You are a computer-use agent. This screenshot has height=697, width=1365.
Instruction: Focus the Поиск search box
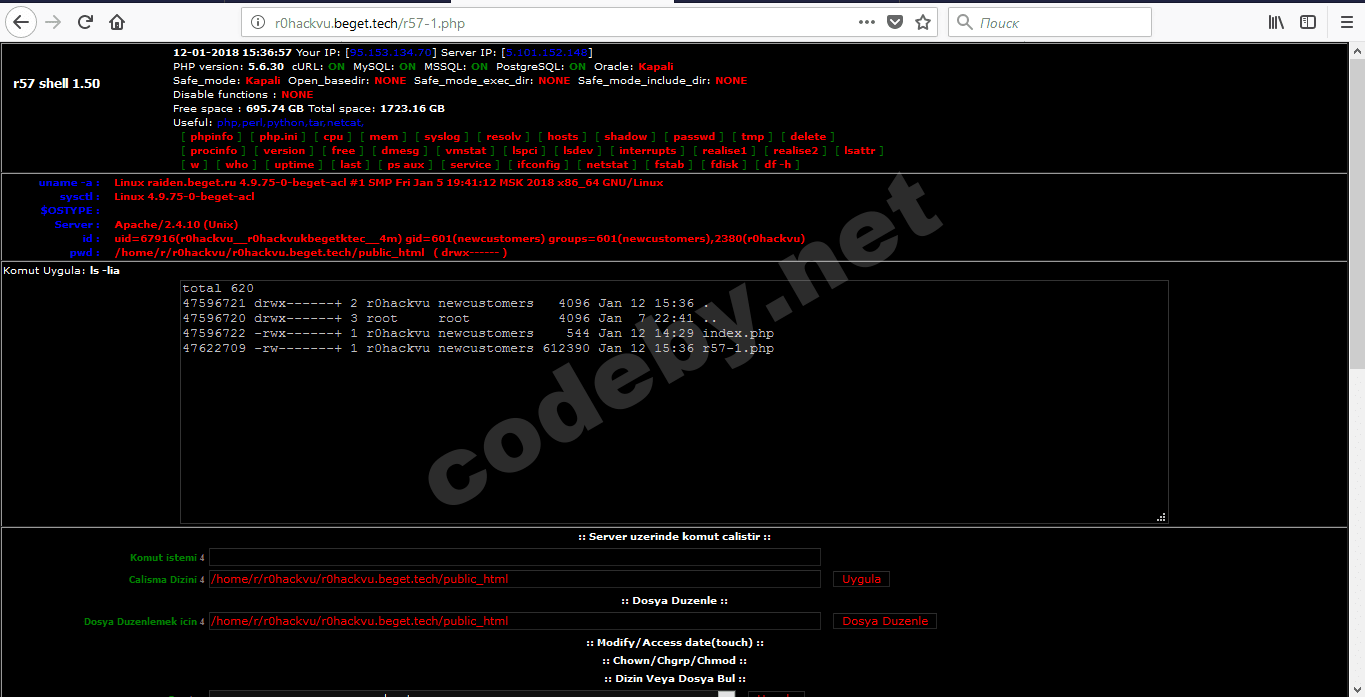click(1050, 22)
